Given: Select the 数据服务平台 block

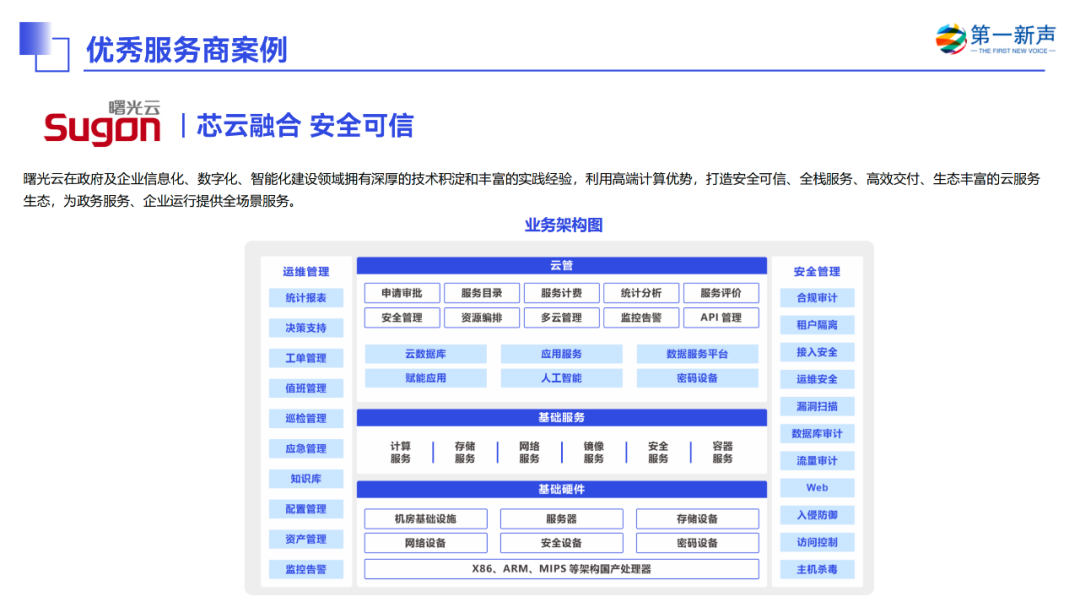Looking at the screenshot, I should click(697, 354).
